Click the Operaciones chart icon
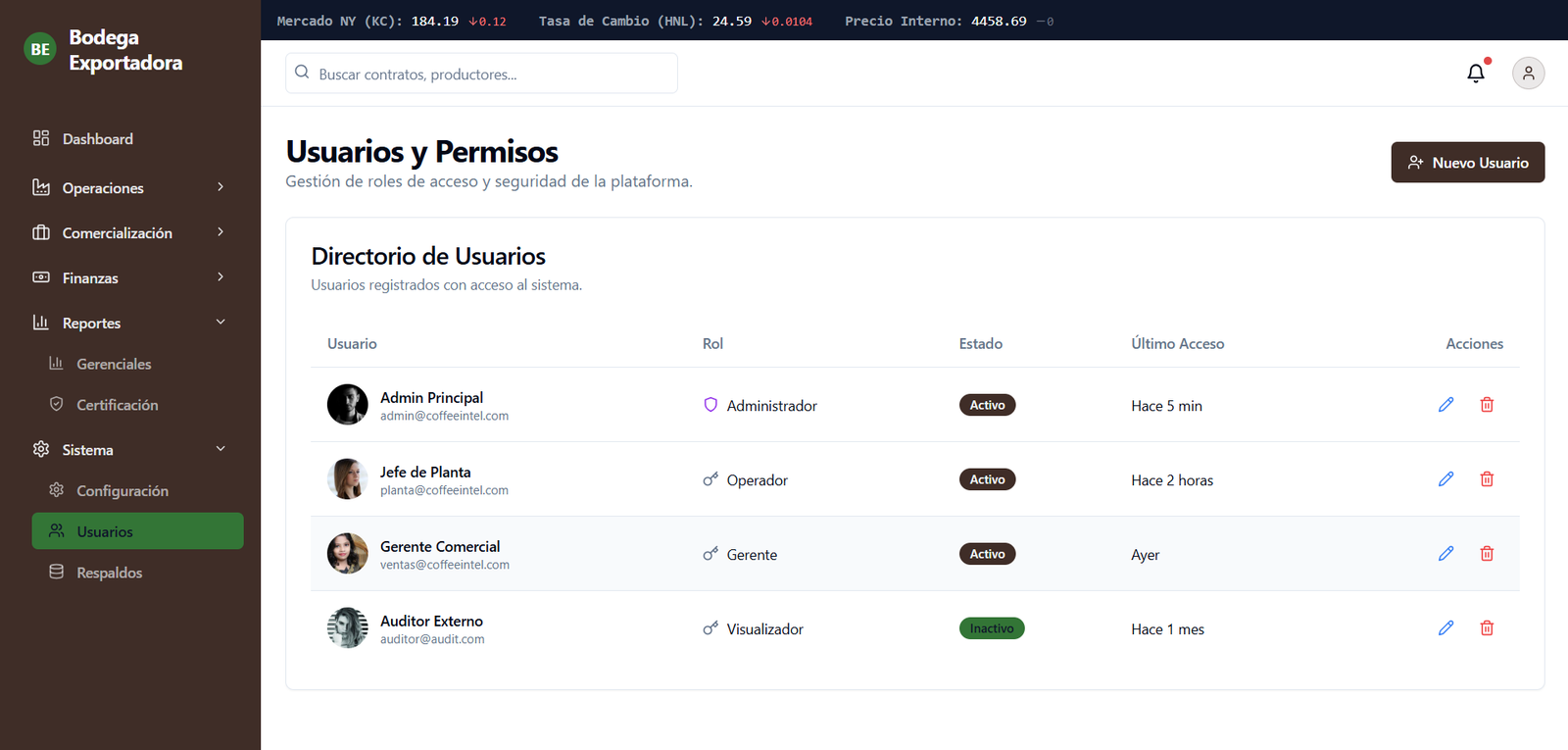Viewport: 1568px width, 750px height. coord(41,187)
